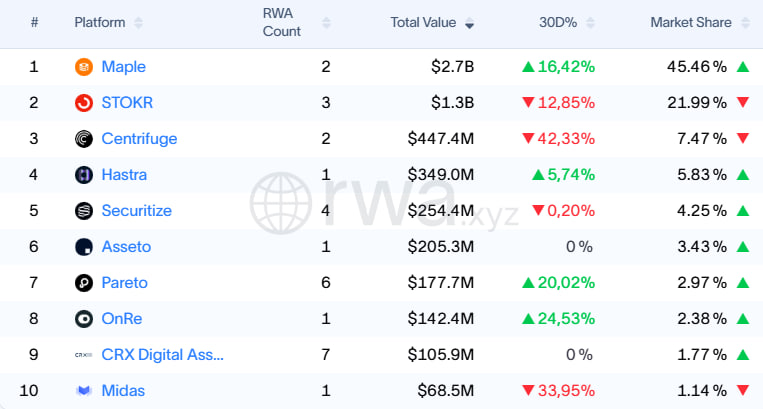Viewport: 763px width, 409px height.
Task: Sort table by Platform column arrows
Action: coord(139,23)
